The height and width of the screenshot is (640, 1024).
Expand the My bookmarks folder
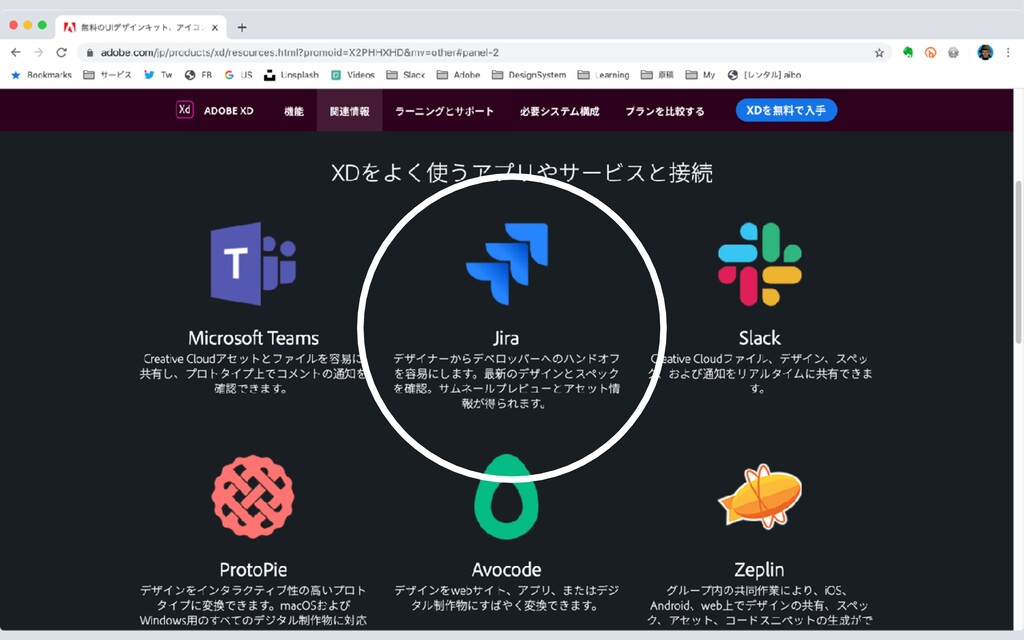click(700, 75)
